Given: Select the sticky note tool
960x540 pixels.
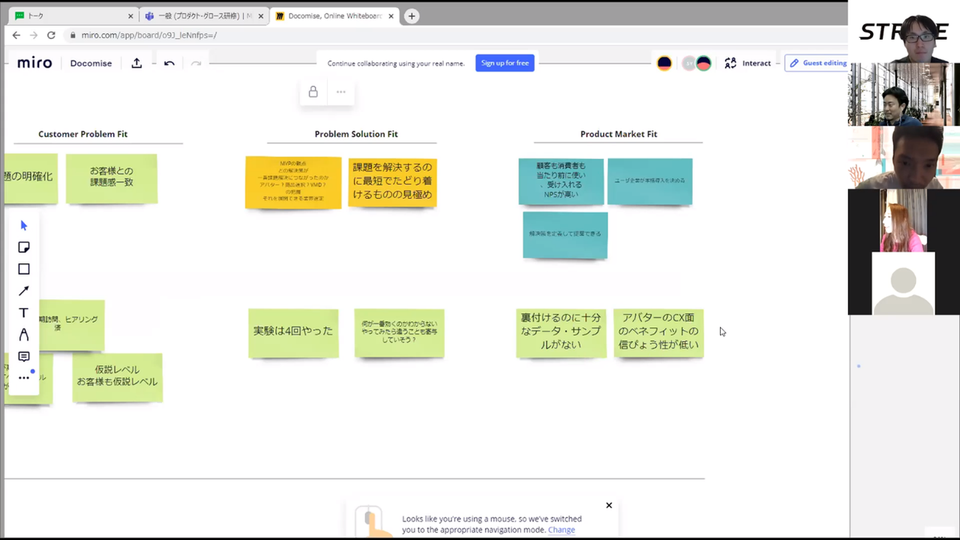Looking at the screenshot, I should [24, 247].
